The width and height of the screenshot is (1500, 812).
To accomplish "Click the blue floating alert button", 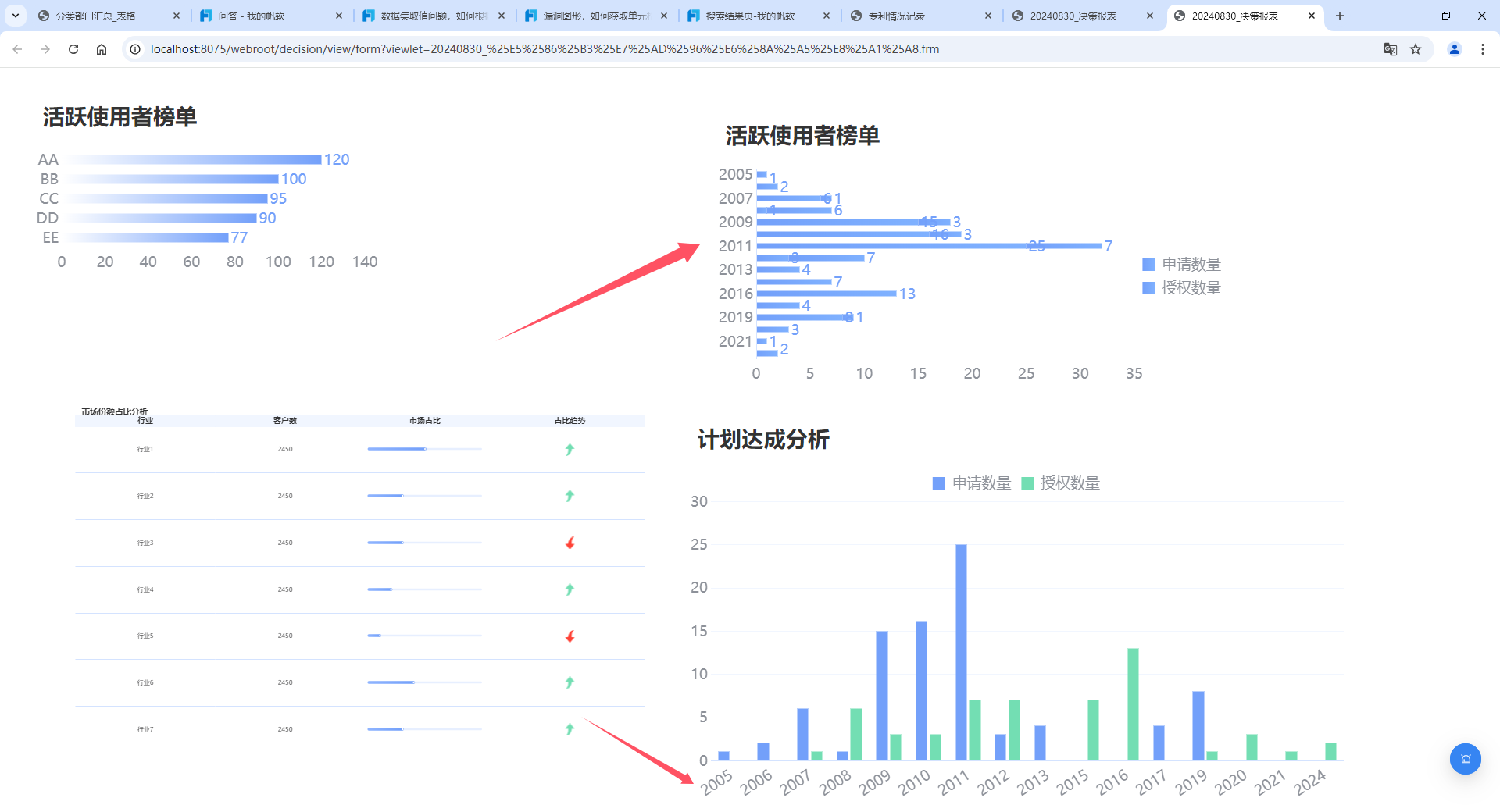I will (1465, 759).
